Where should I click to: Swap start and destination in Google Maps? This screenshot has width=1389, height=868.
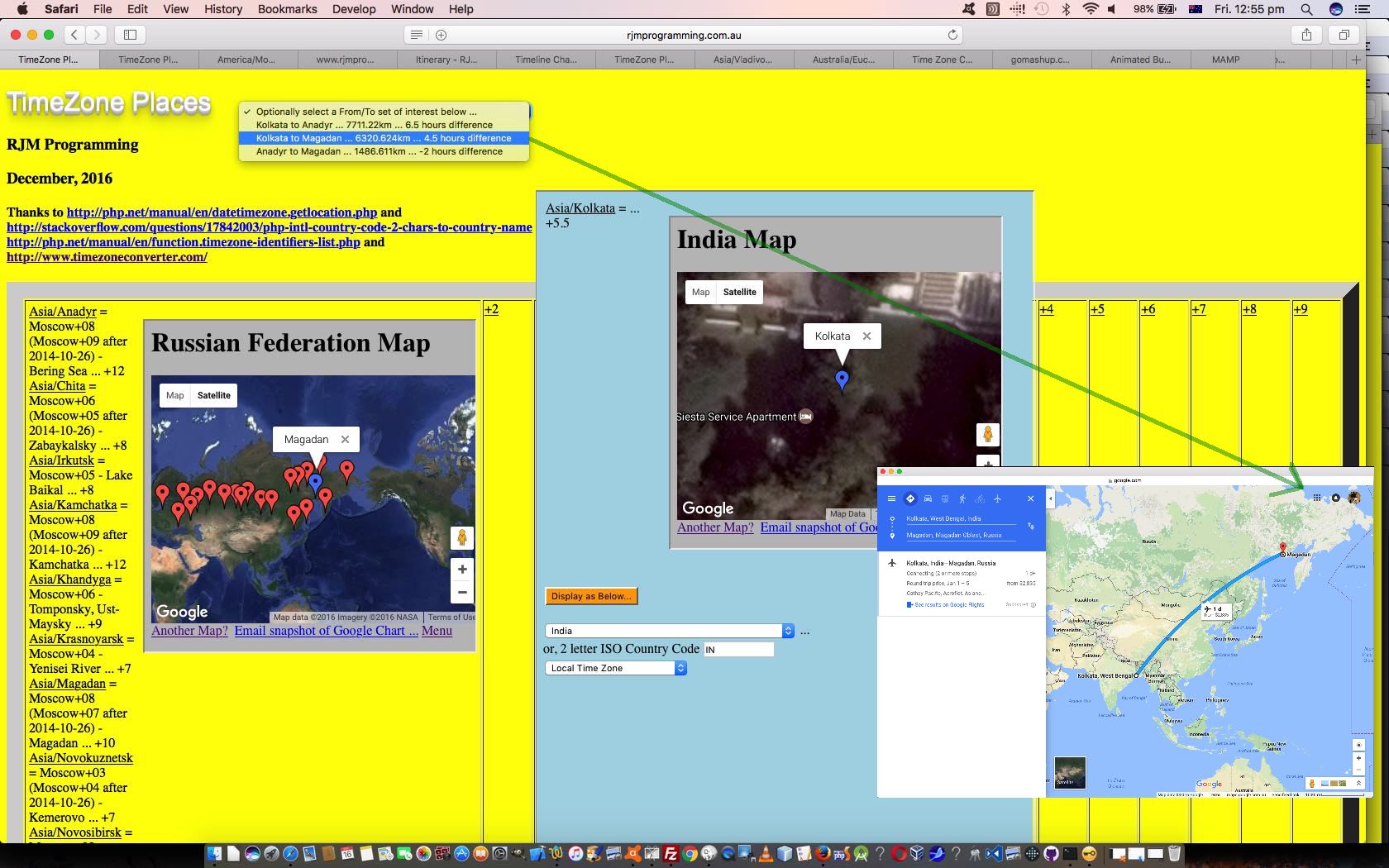click(1031, 526)
